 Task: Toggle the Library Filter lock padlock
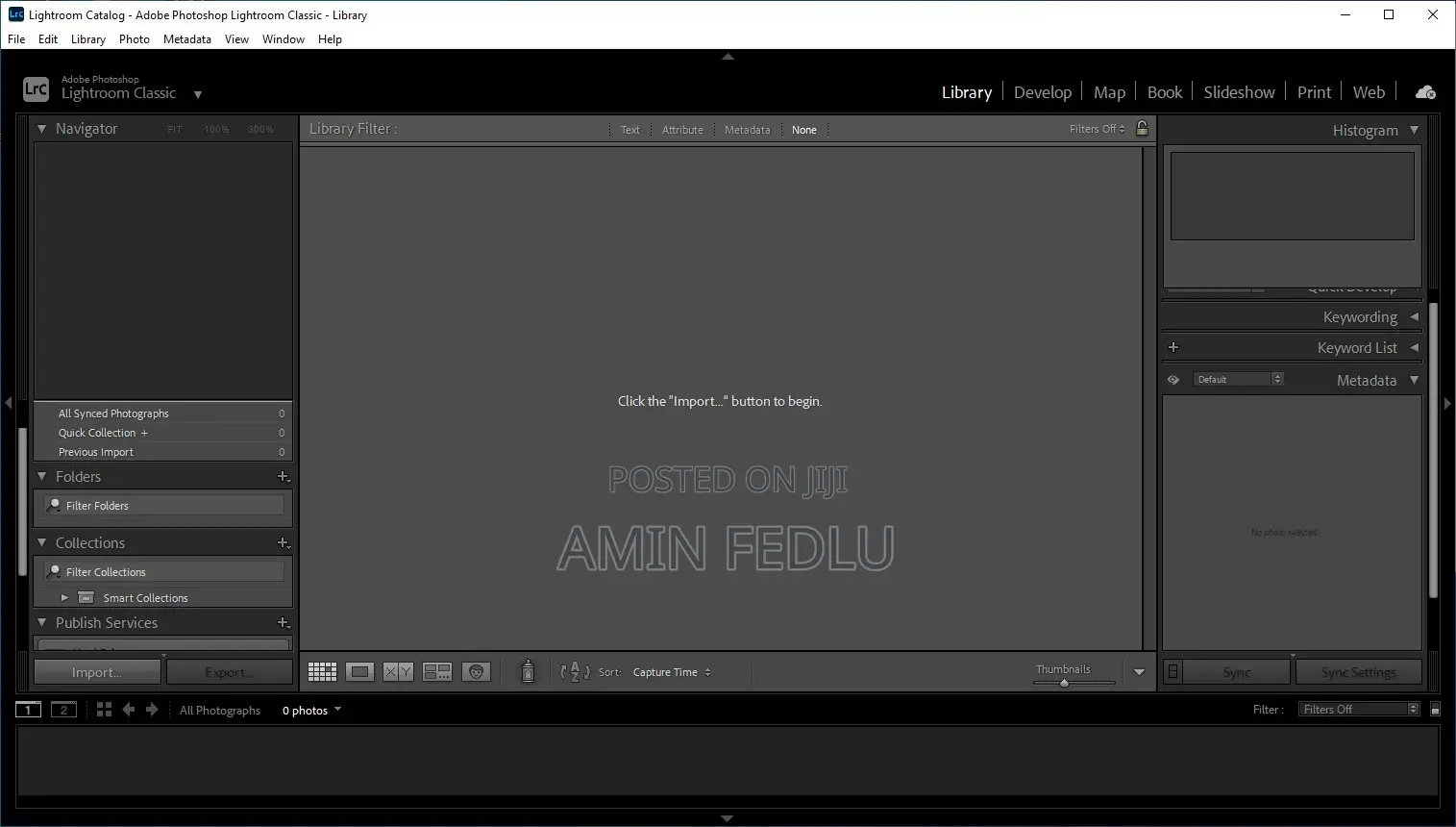tap(1142, 128)
